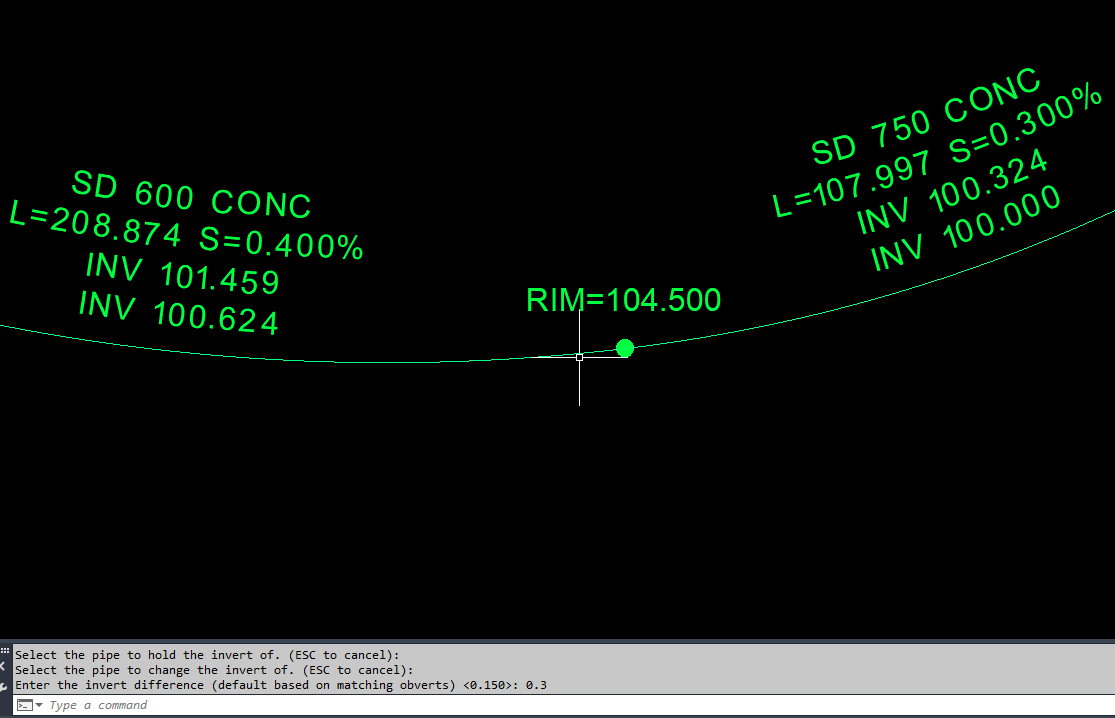Click 'Select the pipe to change' history line
Screen dimensions: 1115x718
pos(214,670)
